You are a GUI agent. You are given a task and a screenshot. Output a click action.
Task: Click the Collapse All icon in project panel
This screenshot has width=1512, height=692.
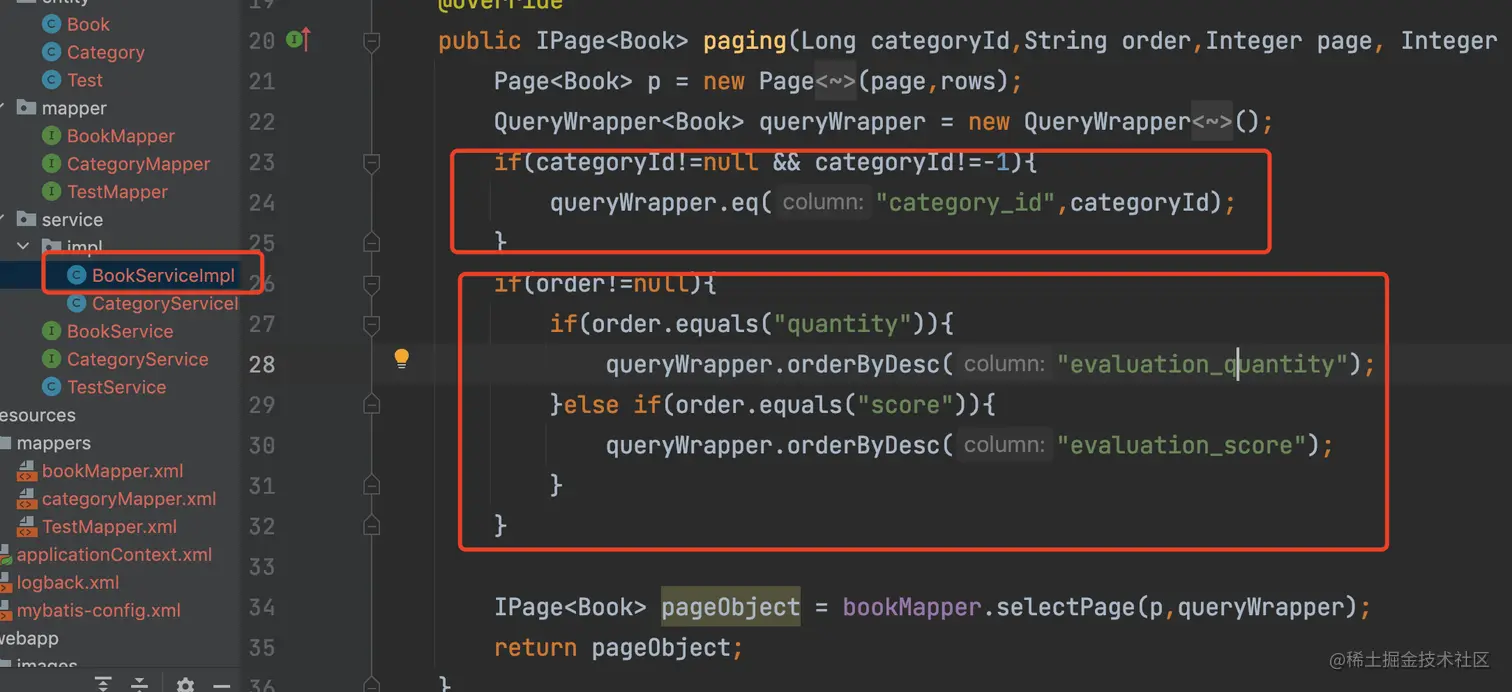[140, 684]
